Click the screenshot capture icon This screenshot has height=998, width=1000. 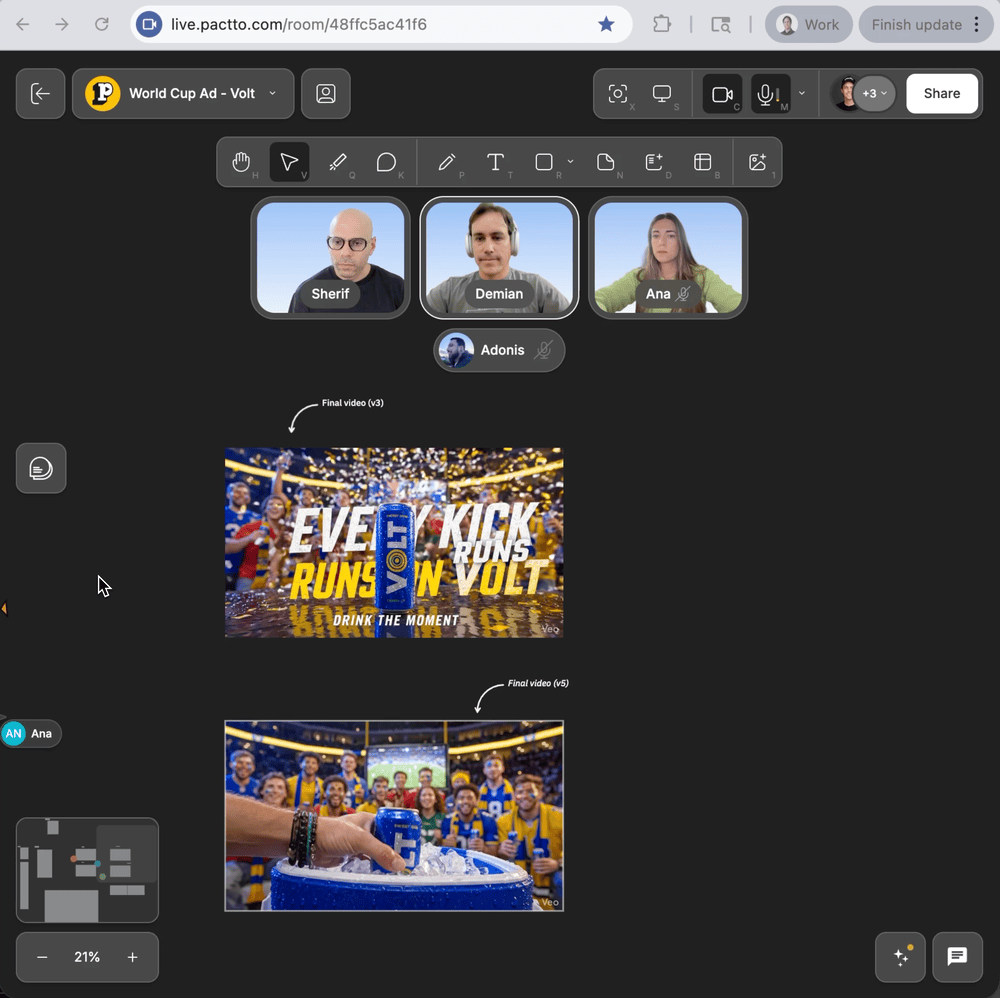click(617, 94)
